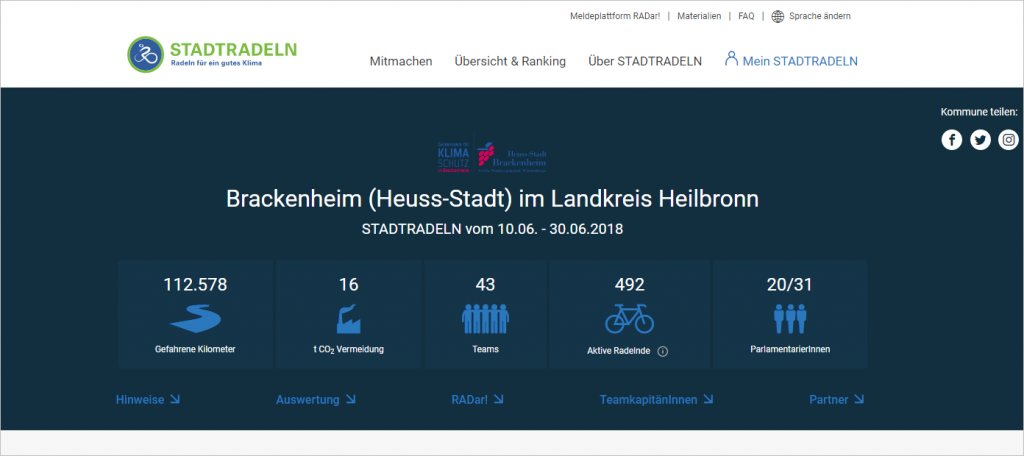This screenshot has height=456, width=1024.
Task: Click the Kommune teilen label
Action: pyautogui.click(x=979, y=112)
